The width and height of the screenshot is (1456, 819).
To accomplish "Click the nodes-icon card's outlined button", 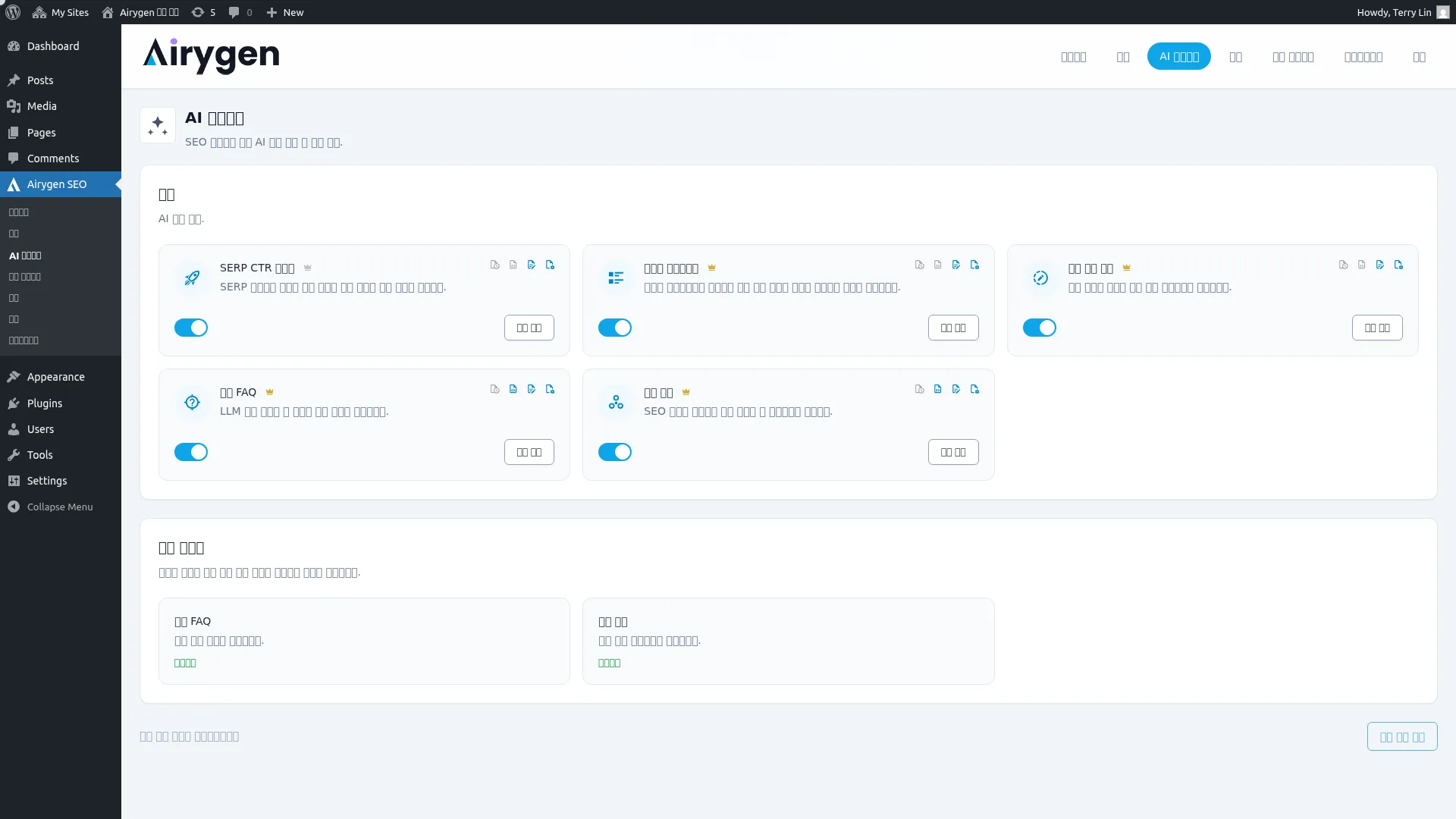I will click(953, 452).
